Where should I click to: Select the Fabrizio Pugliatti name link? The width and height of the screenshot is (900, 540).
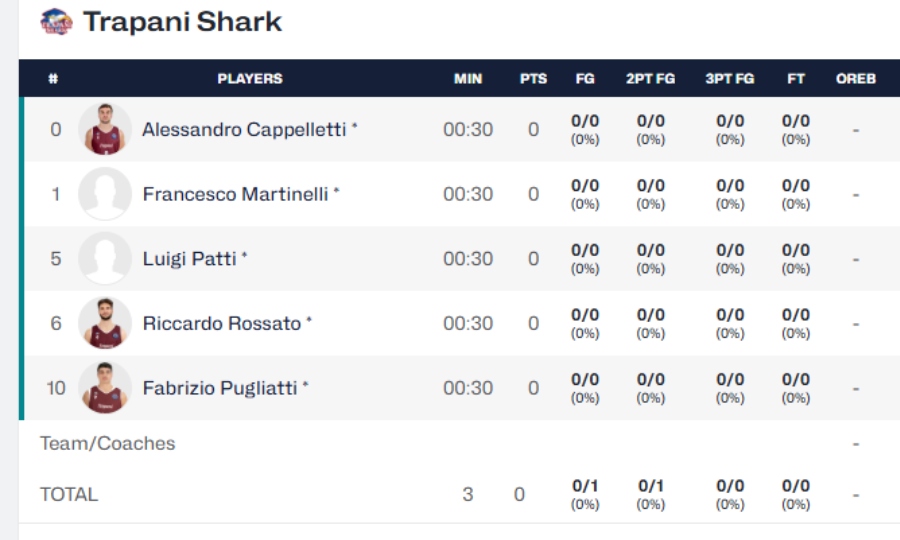coord(219,388)
